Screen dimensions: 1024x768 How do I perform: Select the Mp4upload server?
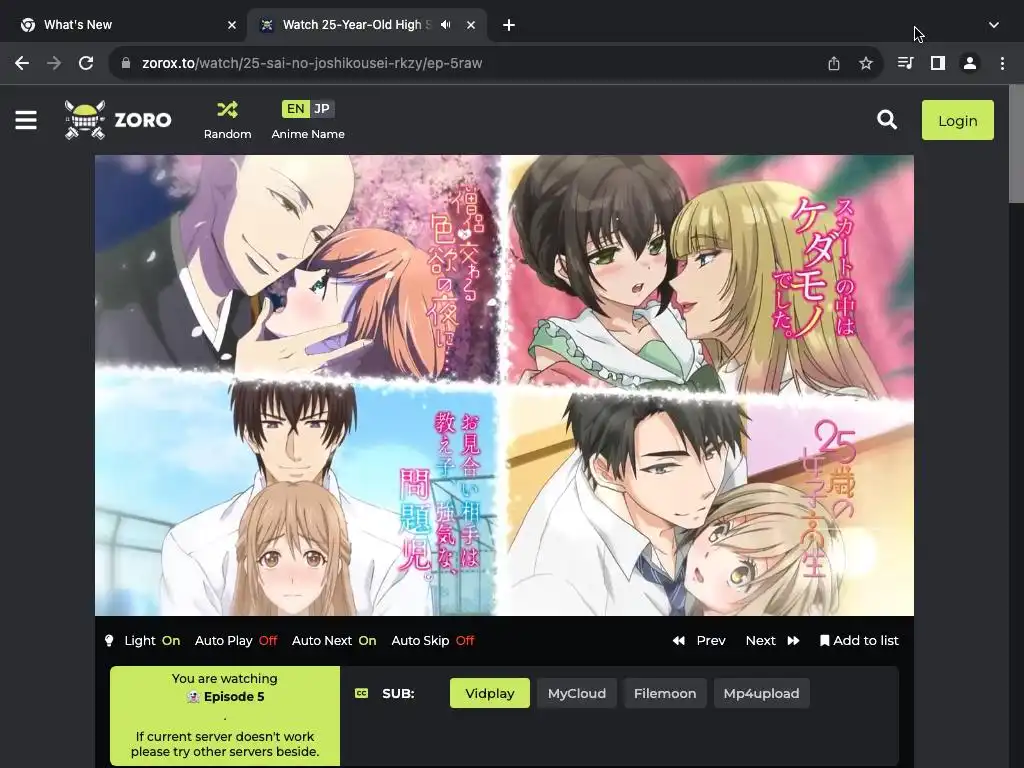click(x=761, y=694)
